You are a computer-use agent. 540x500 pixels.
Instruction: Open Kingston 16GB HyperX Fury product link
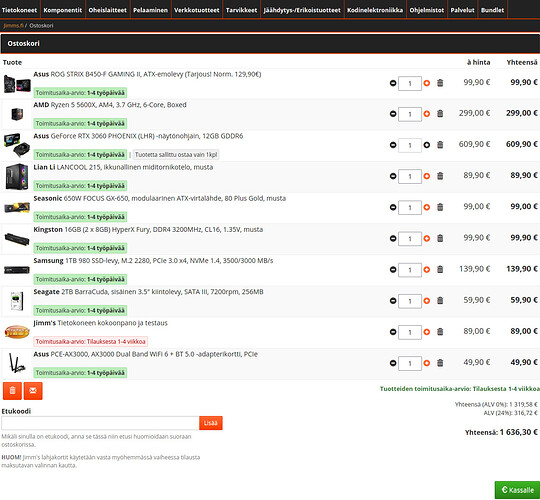coord(148,229)
